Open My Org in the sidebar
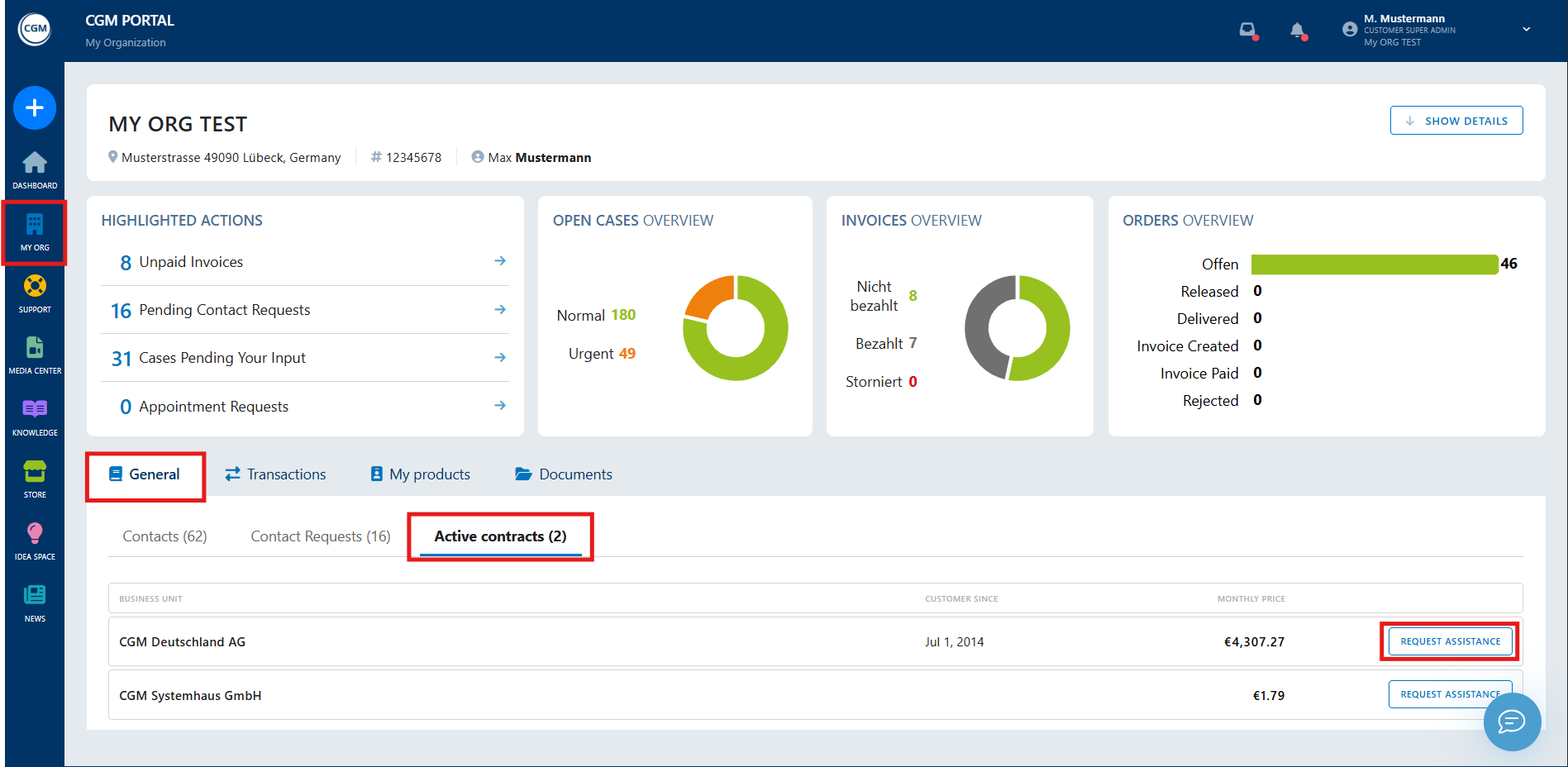This screenshot has width=1568, height=767. point(35,233)
